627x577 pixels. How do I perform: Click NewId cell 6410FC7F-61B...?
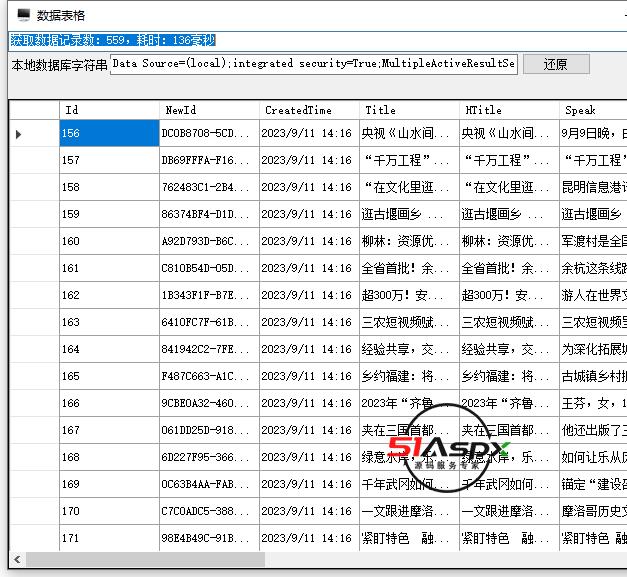click(x=209, y=322)
